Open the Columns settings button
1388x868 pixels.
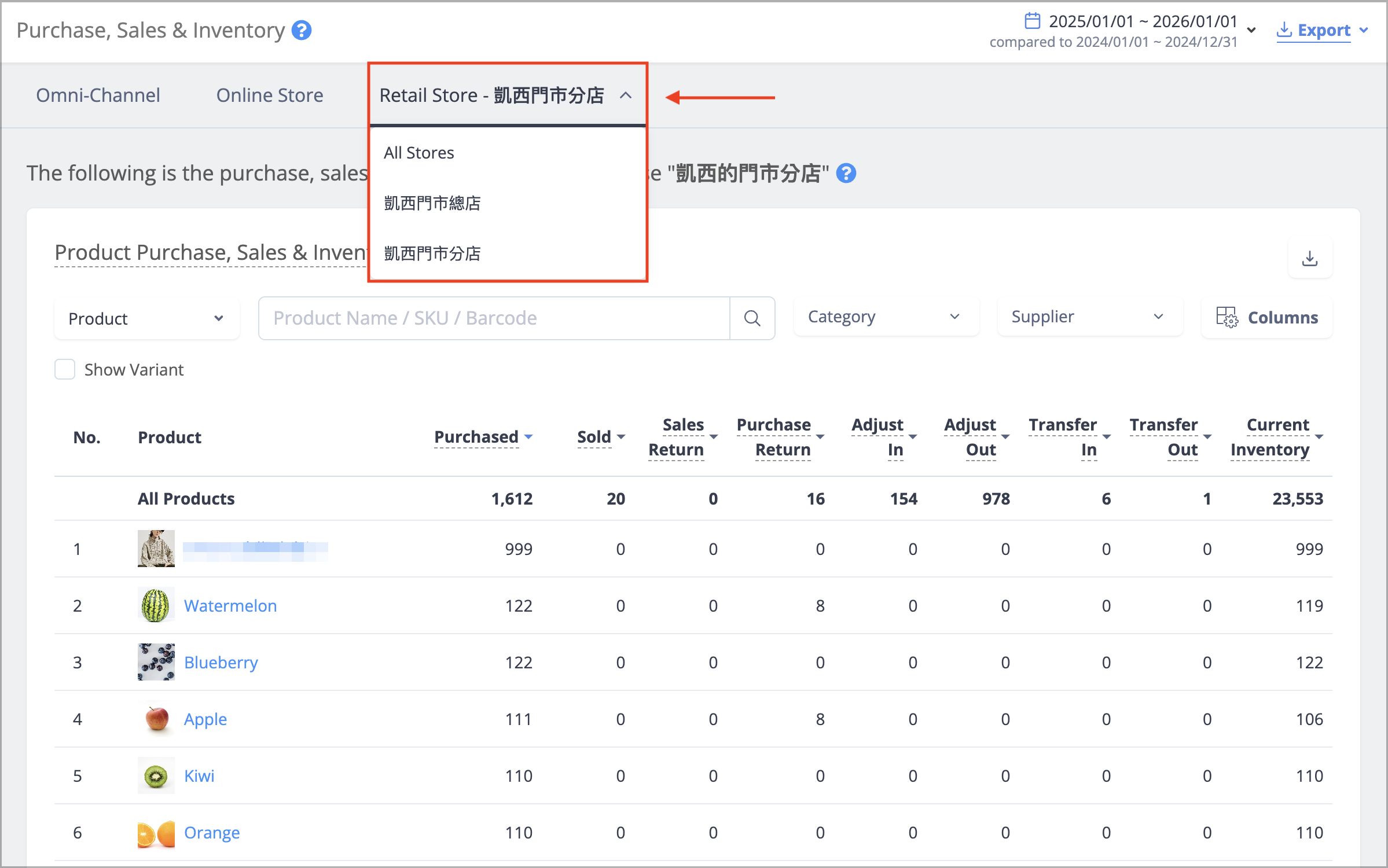pos(1267,317)
